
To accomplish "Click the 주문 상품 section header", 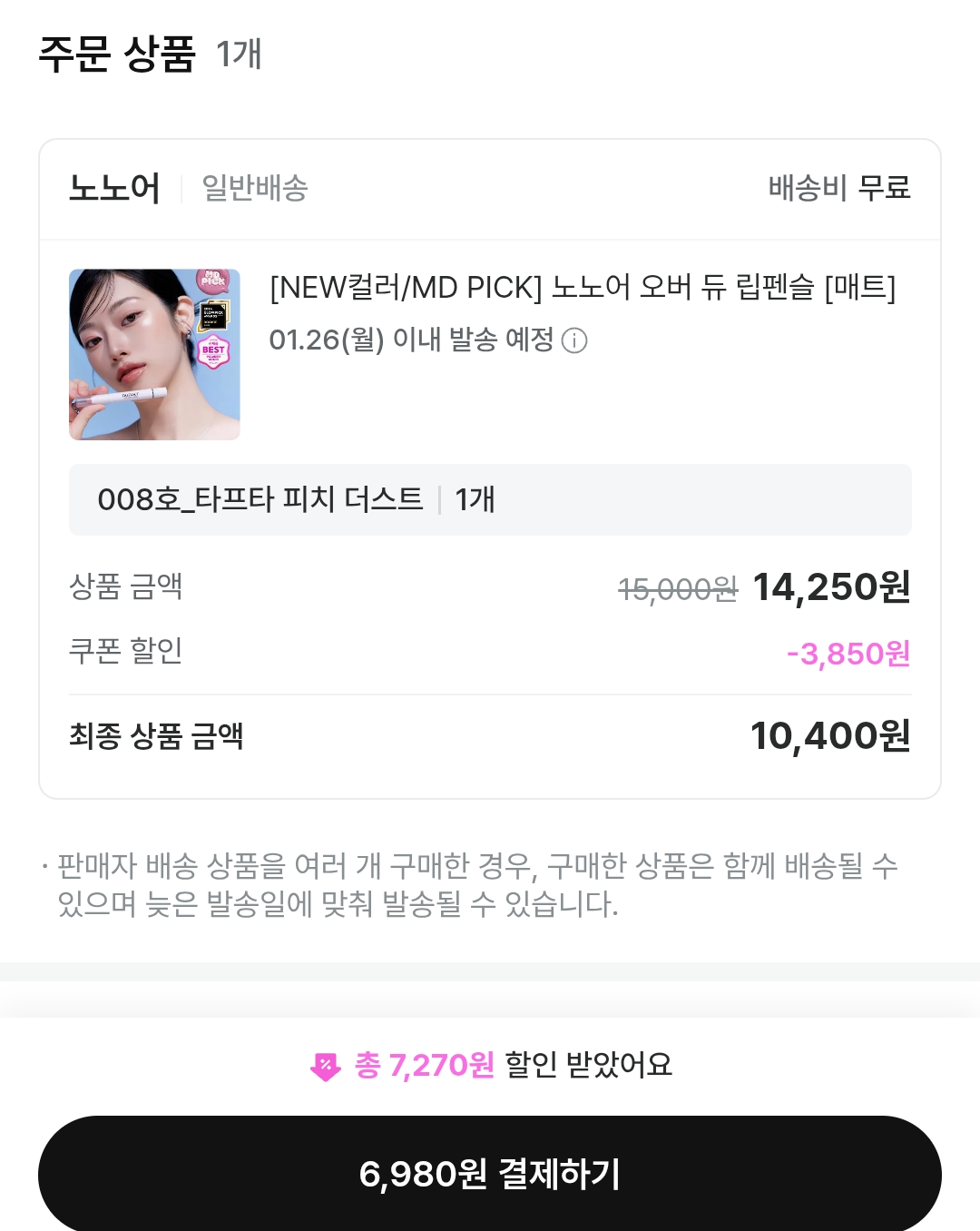I will pos(117,54).
